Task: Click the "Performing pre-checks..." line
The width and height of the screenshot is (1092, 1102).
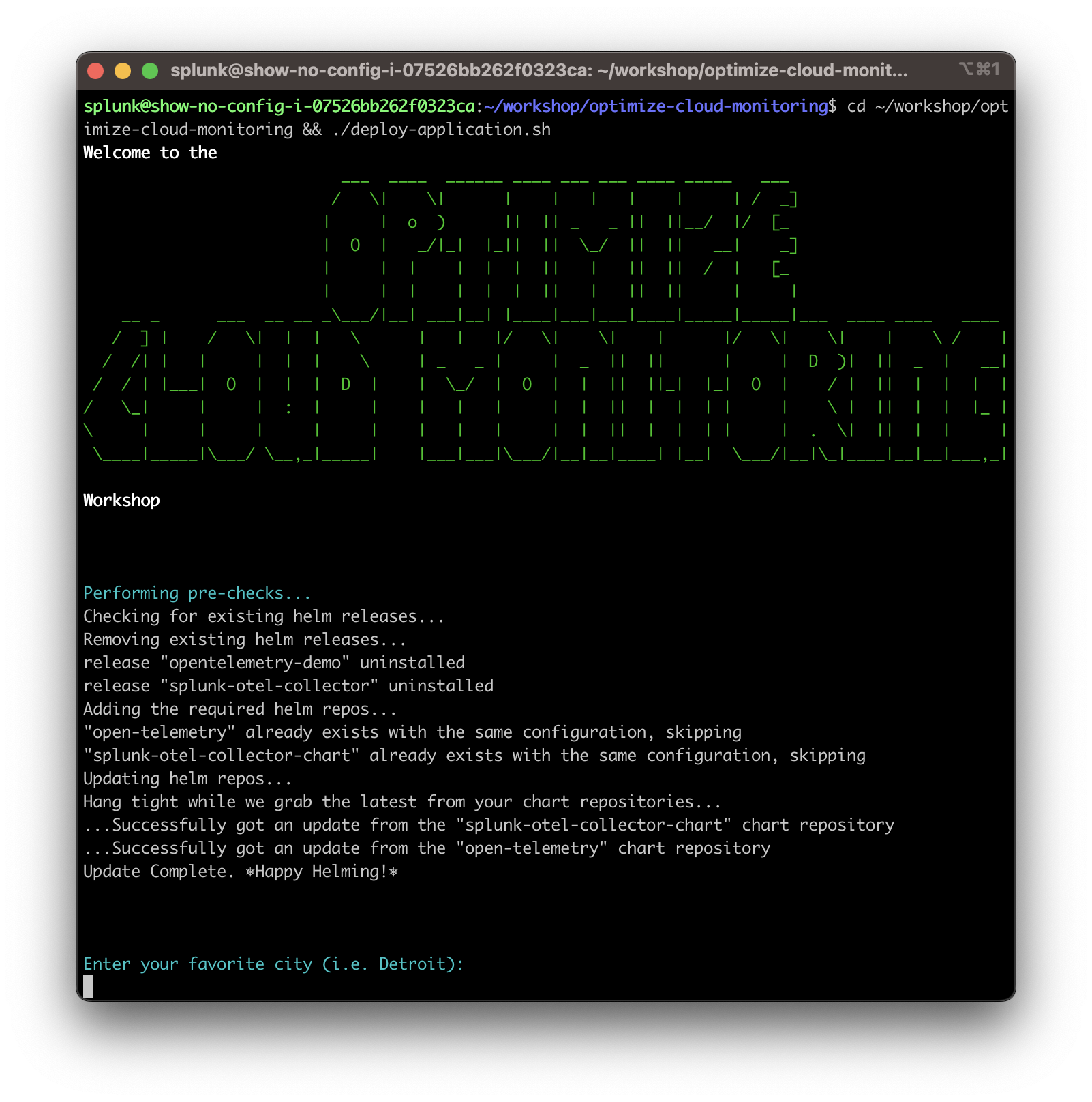Action: coord(196,593)
